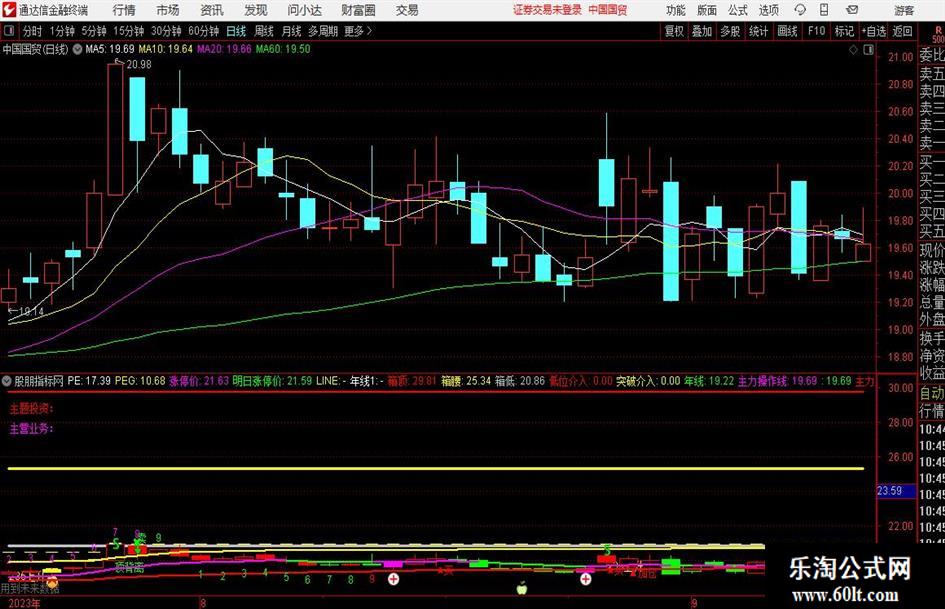Switch to 周线 period

(264, 31)
